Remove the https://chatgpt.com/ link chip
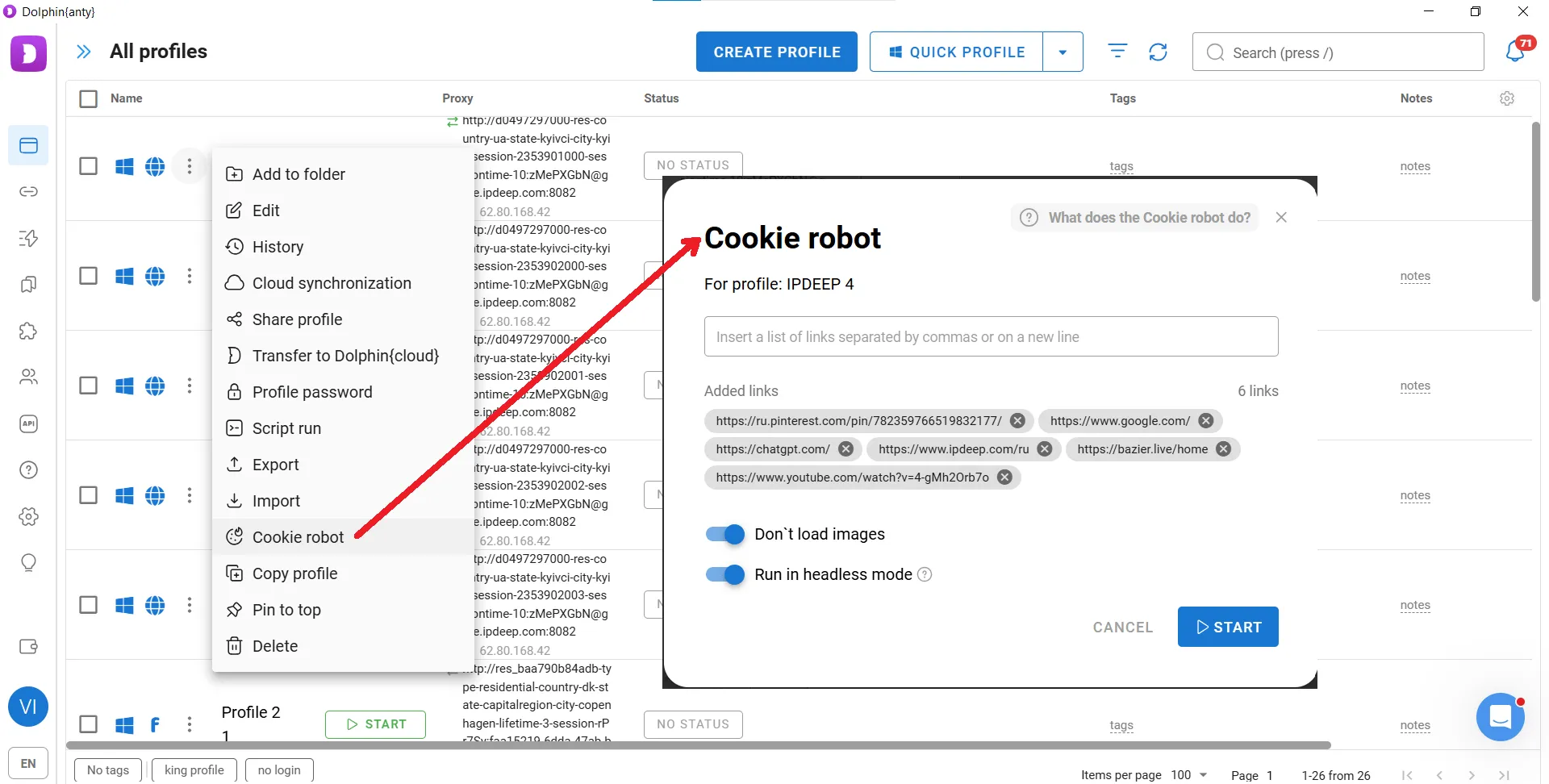 tap(845, 449)
